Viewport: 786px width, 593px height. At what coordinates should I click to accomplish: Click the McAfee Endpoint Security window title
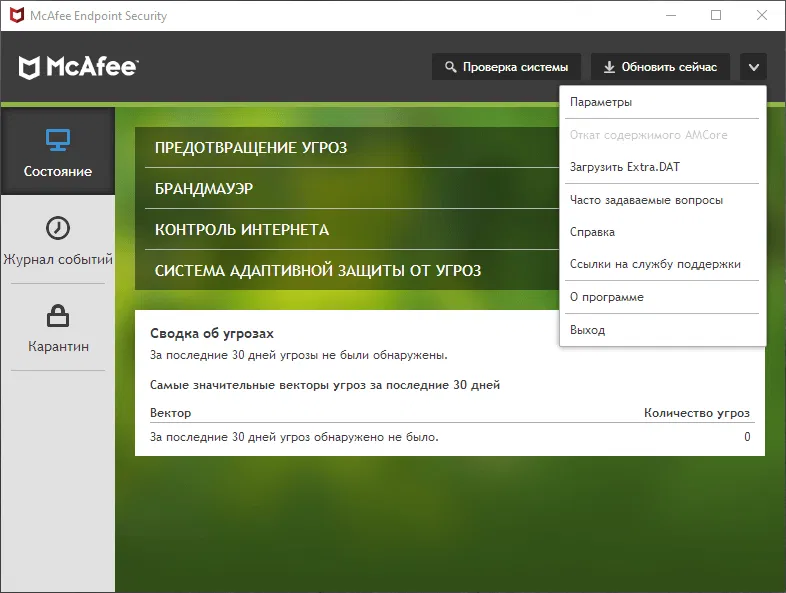point(98,16)
